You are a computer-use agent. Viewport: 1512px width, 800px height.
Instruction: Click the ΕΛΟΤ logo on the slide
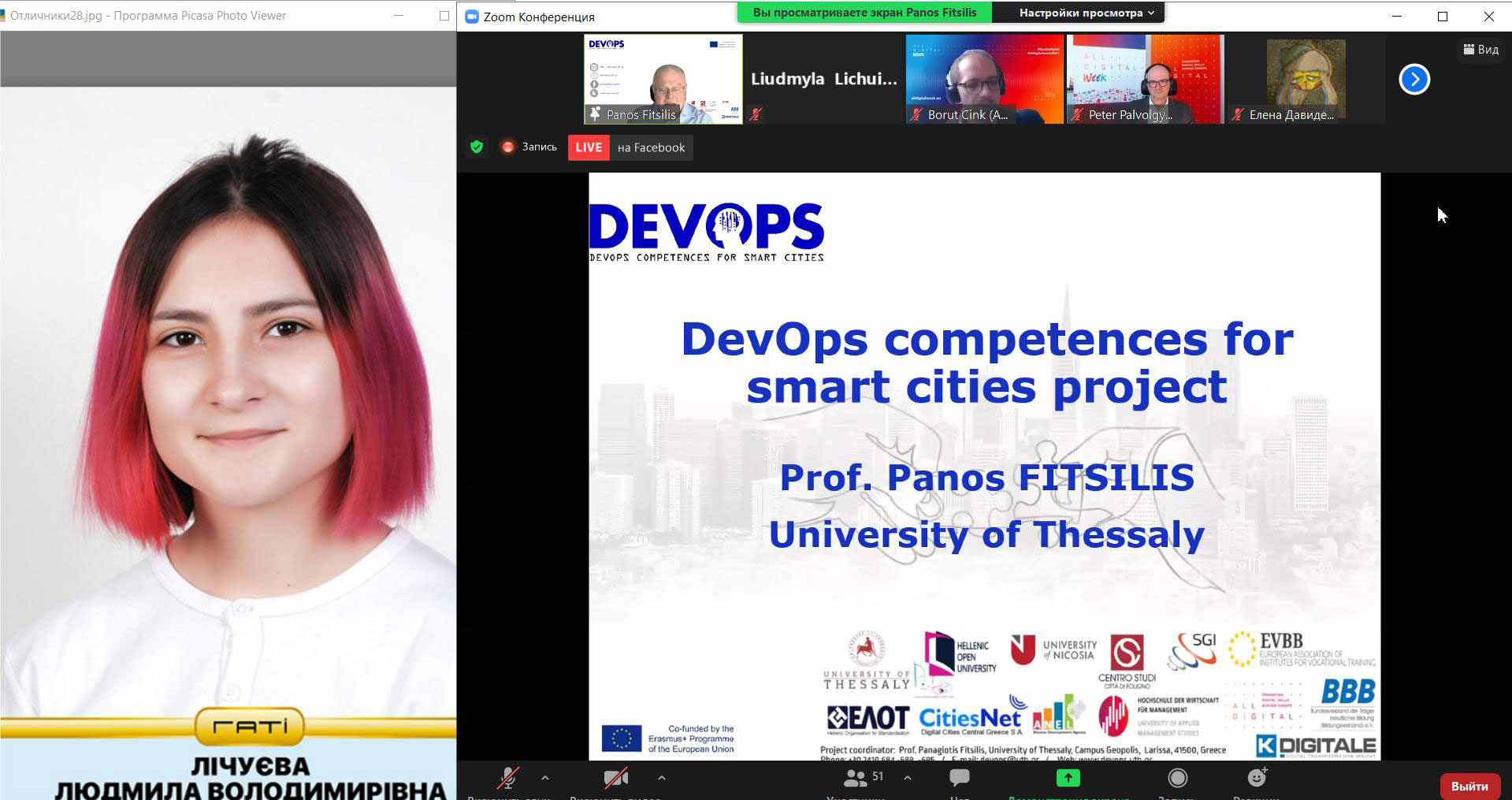click(x=867, y=720)
